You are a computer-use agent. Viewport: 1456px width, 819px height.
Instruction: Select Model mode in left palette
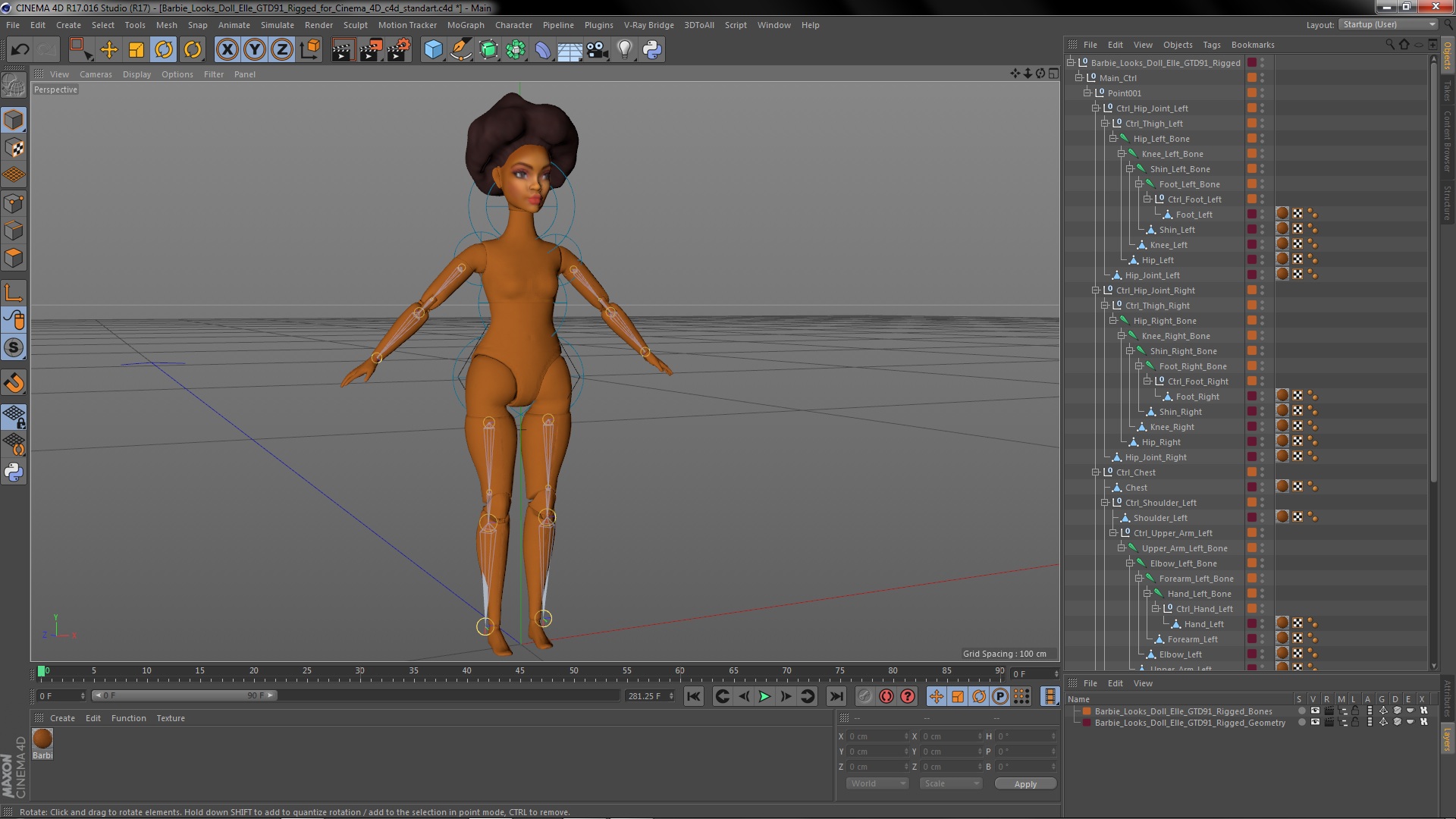pyautogui.click(x=14, y=120)
